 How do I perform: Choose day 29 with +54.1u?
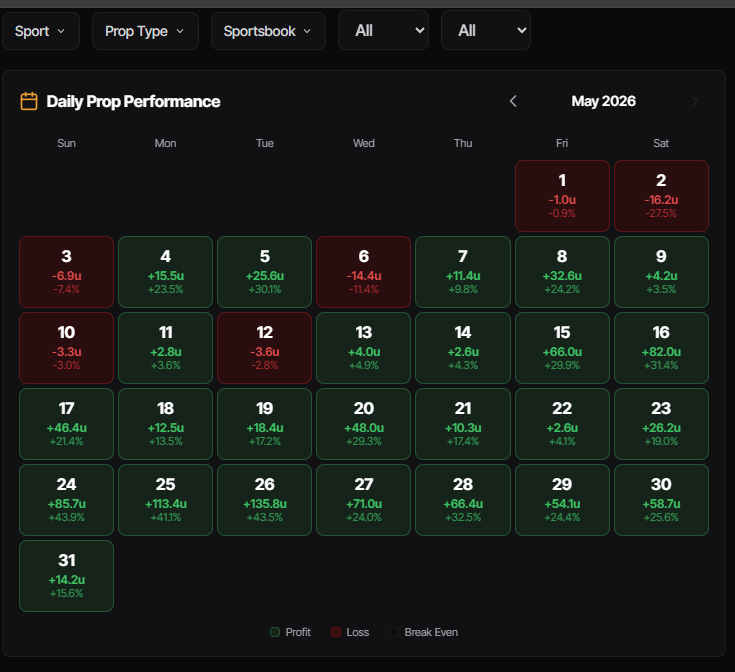[x=562, y=500]
